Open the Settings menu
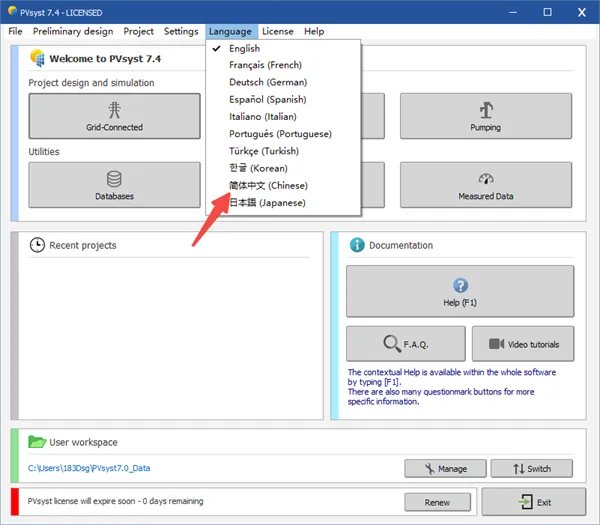Viewport: 600px width, 525px height. [181, 31]
